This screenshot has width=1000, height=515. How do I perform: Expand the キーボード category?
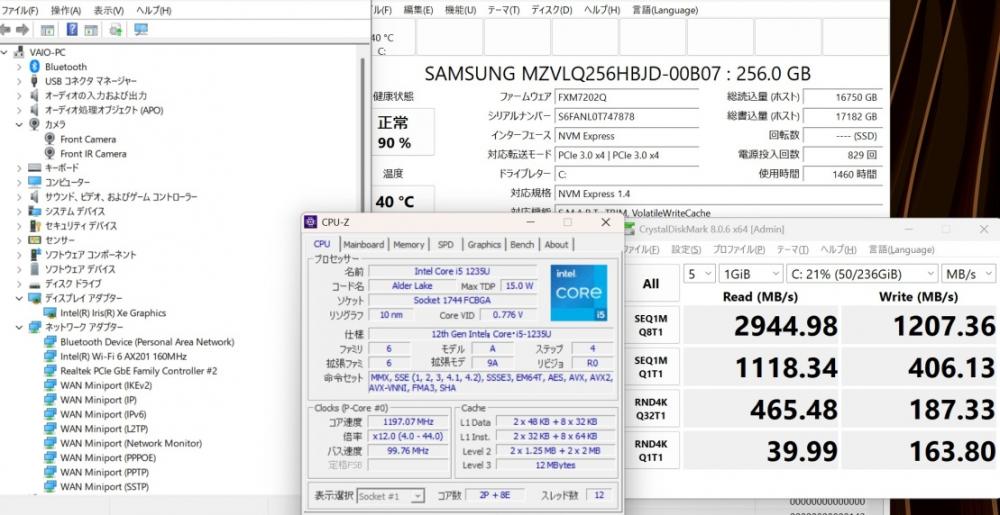tap(19, 168)
